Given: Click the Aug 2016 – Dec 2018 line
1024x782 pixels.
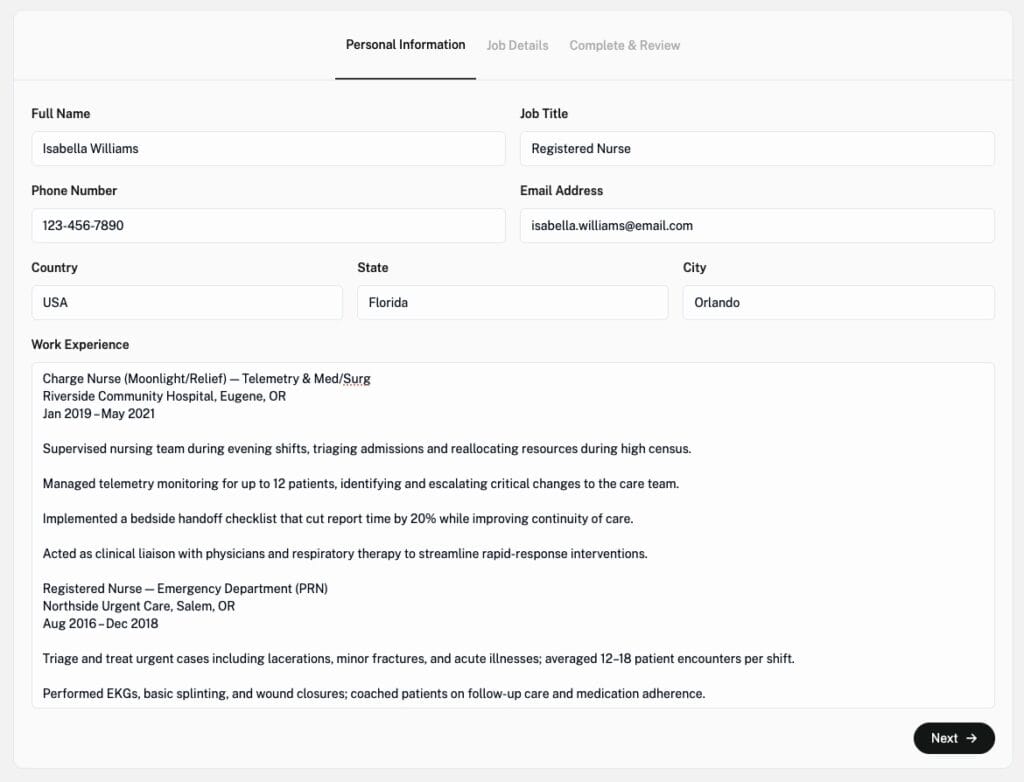Looking at the screenshot, I should point(101,624).
